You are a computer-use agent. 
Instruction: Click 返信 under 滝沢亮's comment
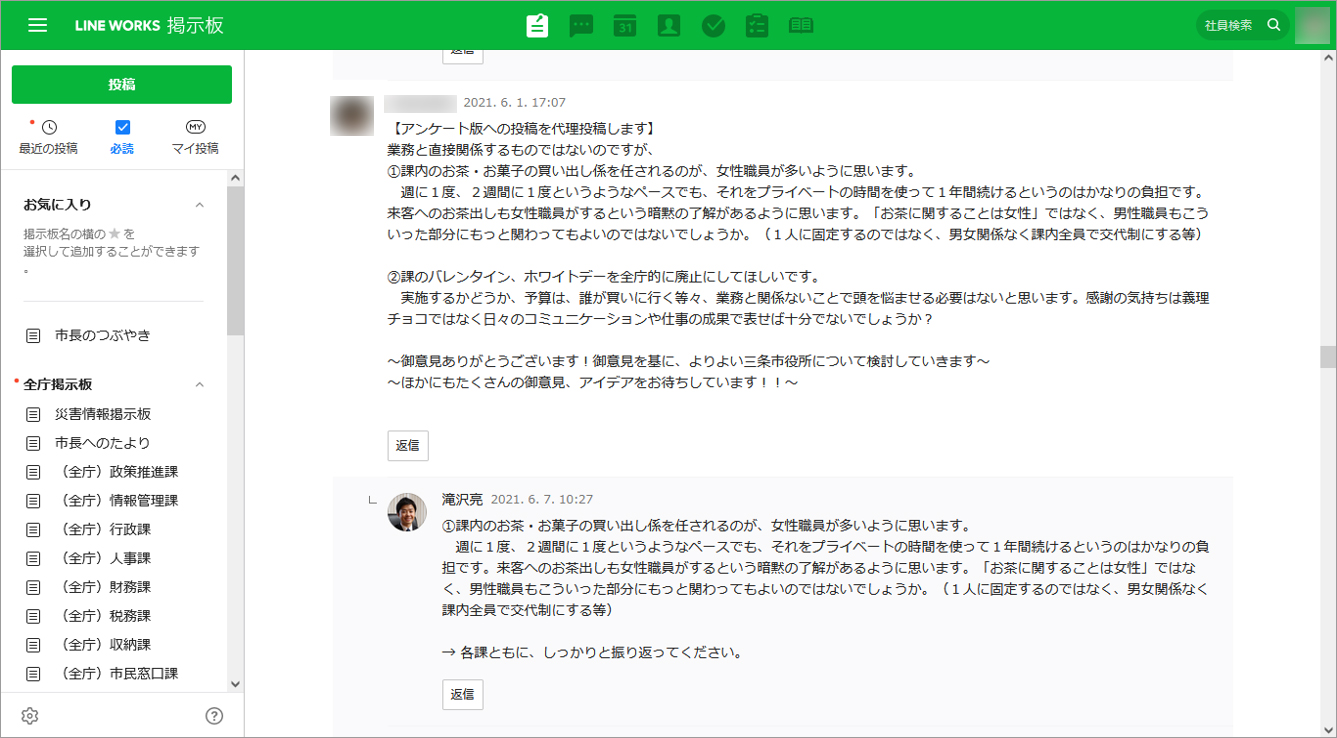click(x=462, y=695)
